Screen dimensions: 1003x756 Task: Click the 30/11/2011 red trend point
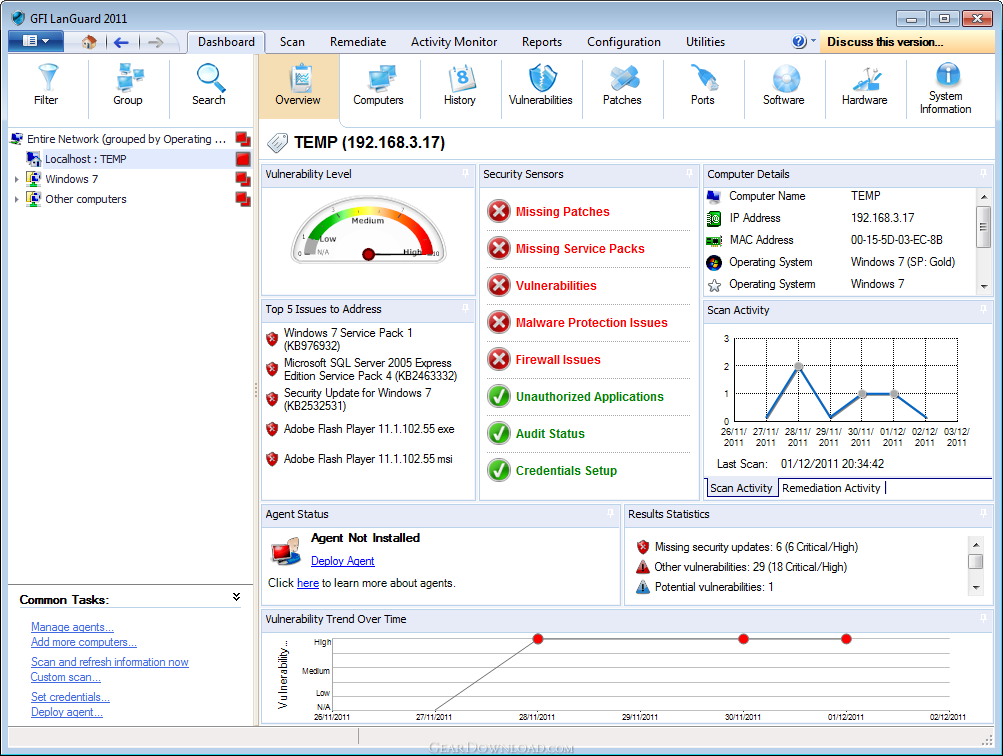pyautogui.click(x=743, y=639)
